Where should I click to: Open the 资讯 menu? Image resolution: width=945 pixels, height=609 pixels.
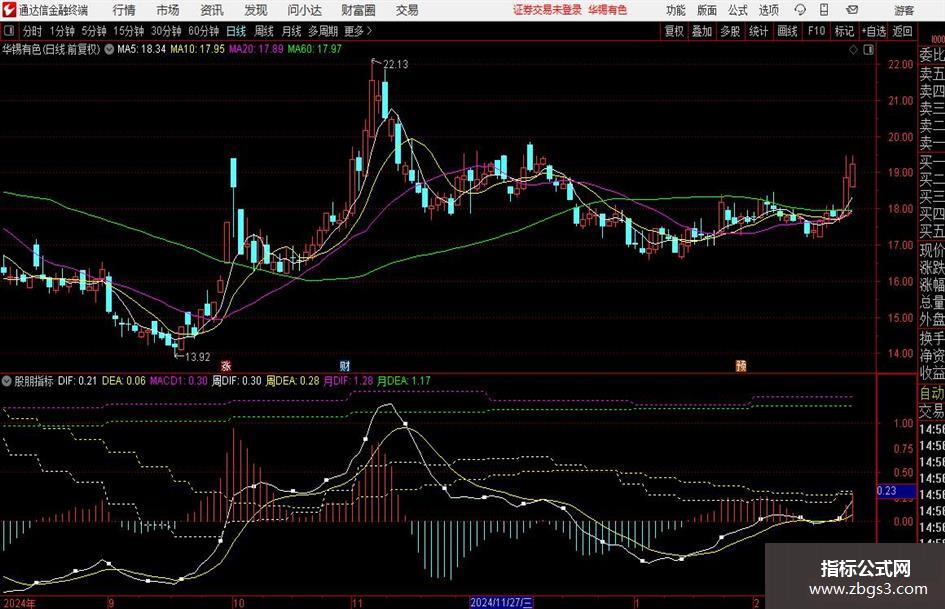(x=212, y=10)
